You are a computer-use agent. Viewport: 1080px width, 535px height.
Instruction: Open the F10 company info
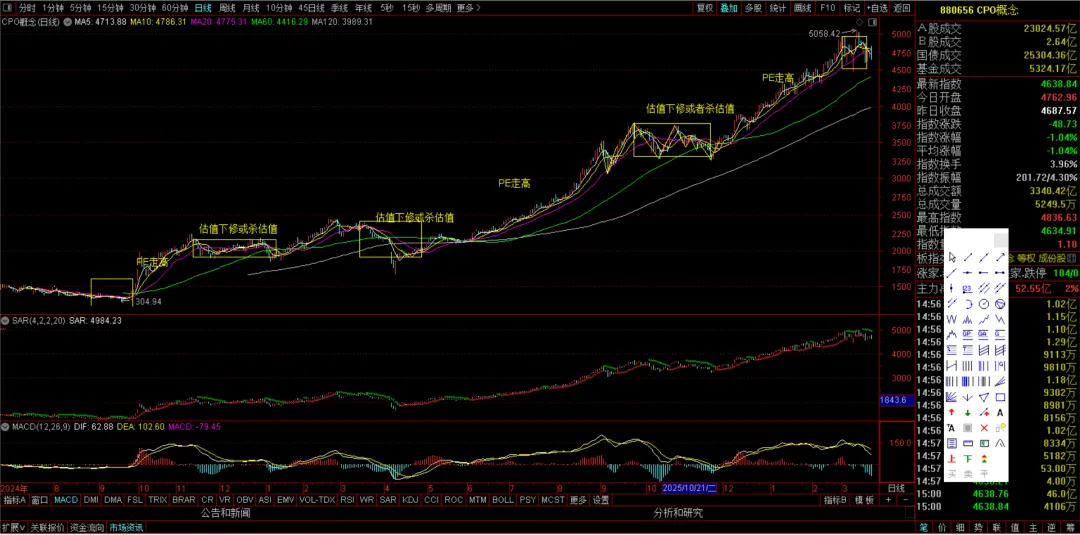pyautogui.click(x=828, y=8)
